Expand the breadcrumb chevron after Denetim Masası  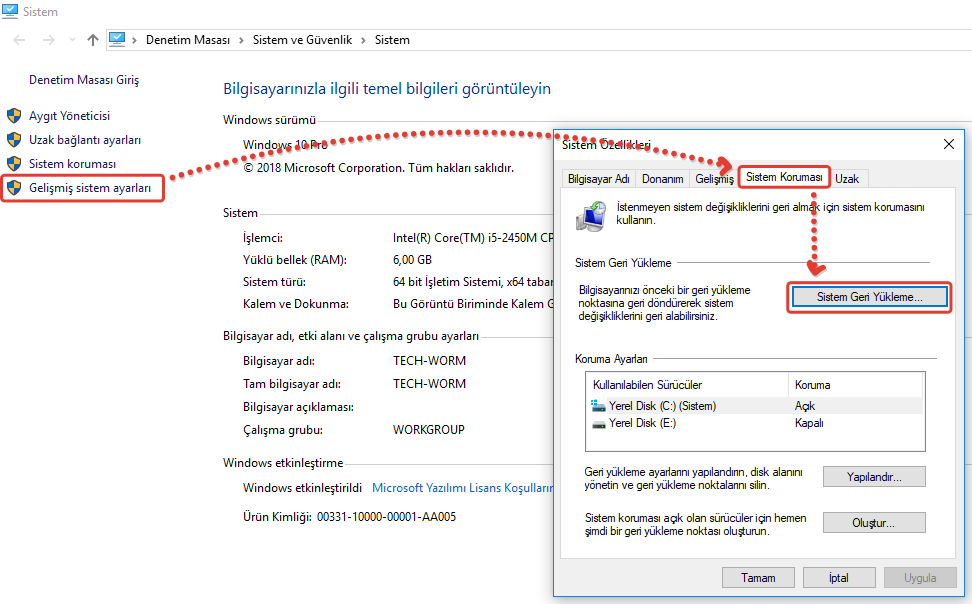point(240,40)
